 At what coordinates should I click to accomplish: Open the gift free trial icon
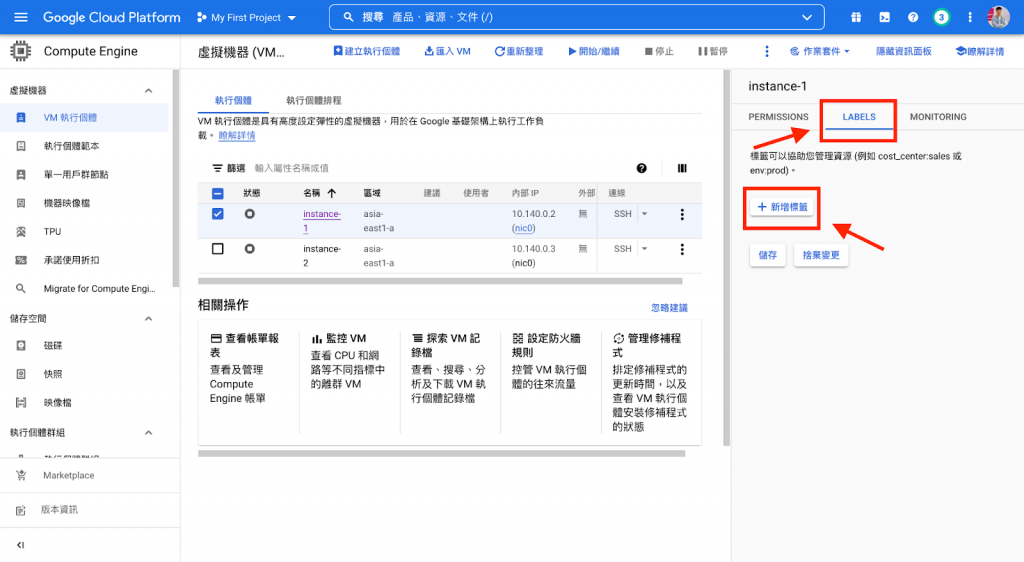(856, 18)
